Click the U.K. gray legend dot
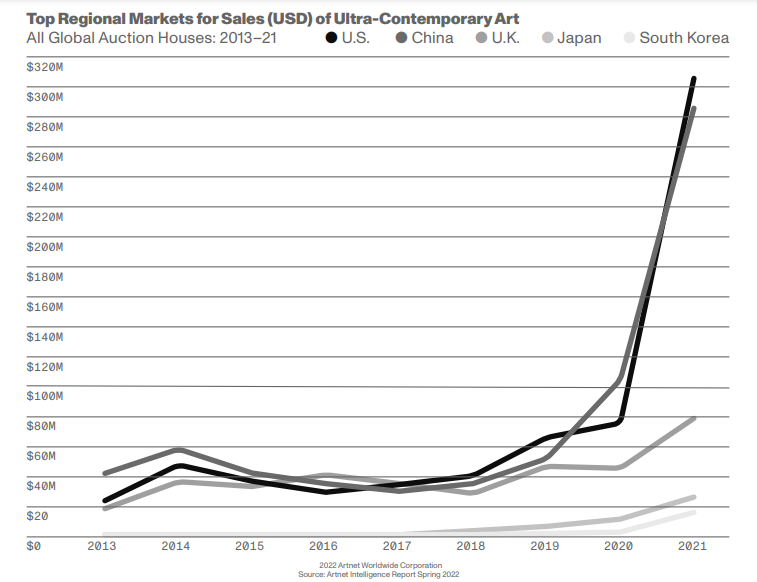 point(481,38)
